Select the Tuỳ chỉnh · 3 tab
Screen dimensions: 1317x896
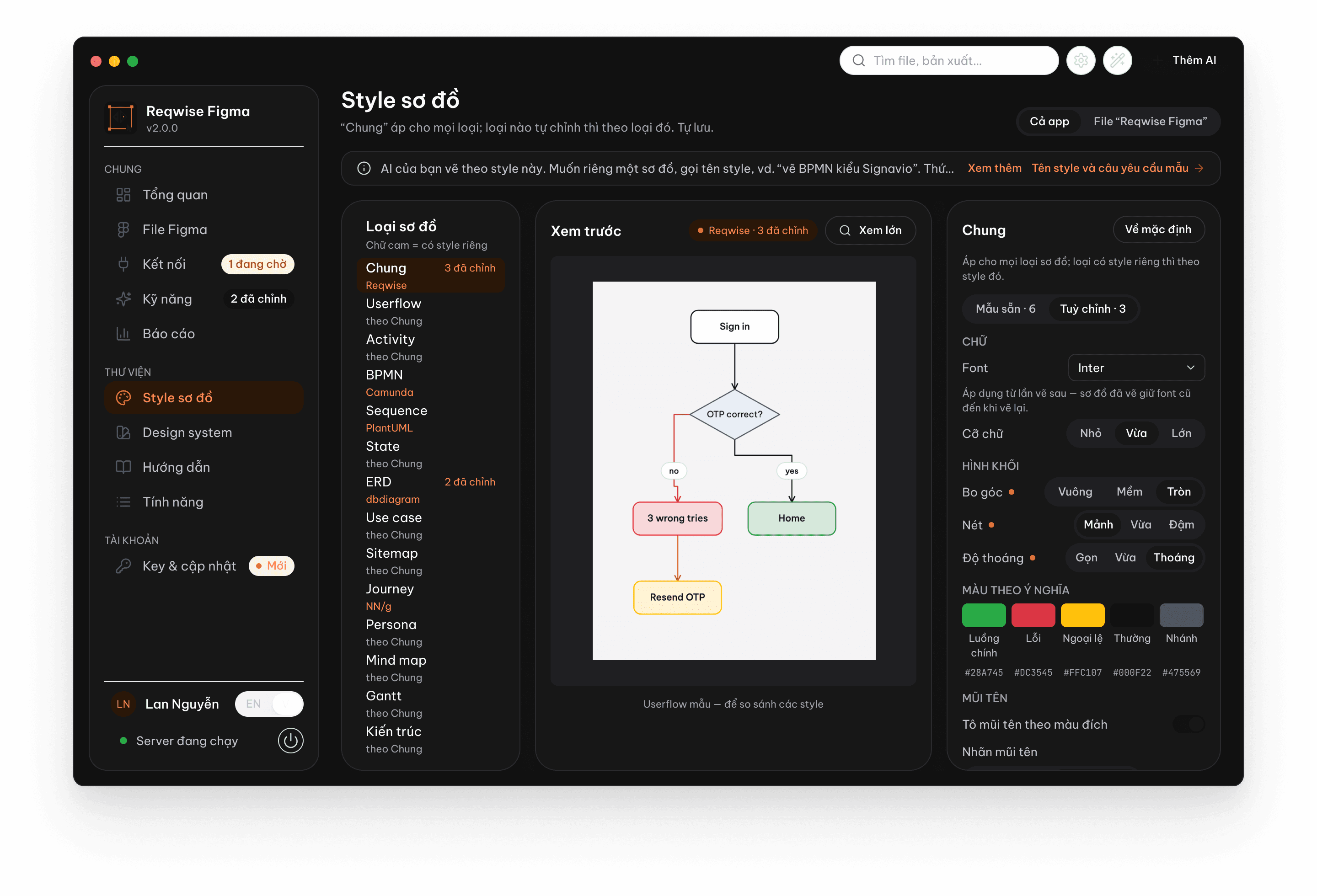[1092, 309]
